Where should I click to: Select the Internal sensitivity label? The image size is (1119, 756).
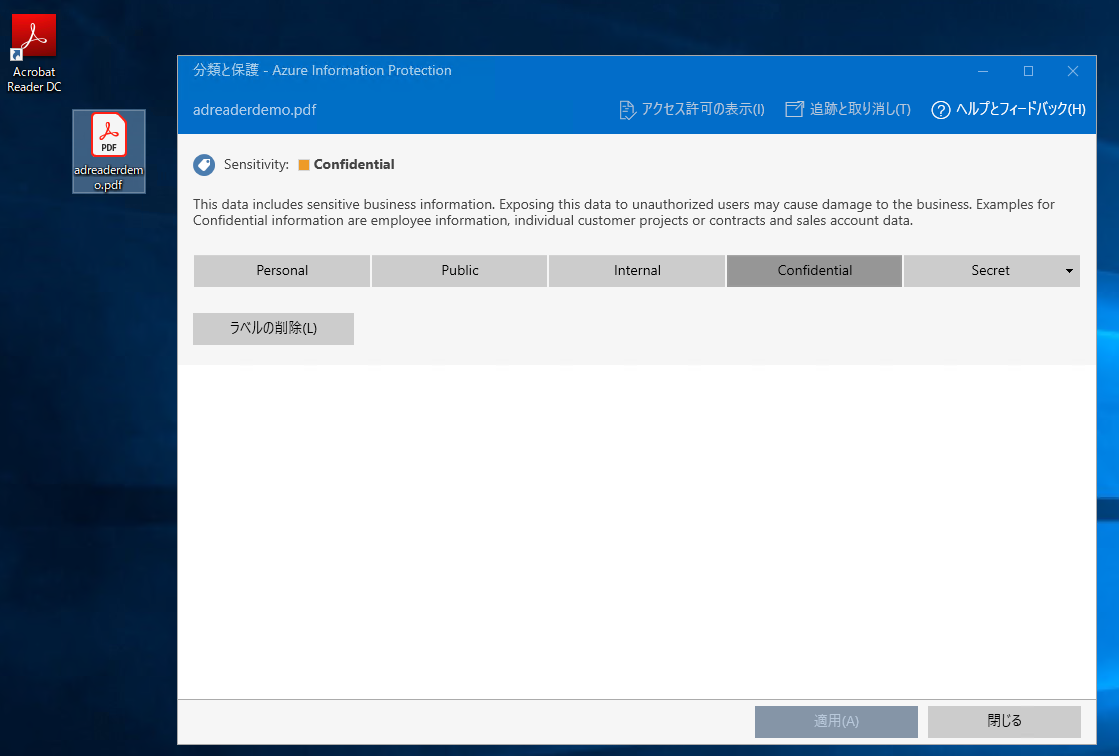pos(636,271)
